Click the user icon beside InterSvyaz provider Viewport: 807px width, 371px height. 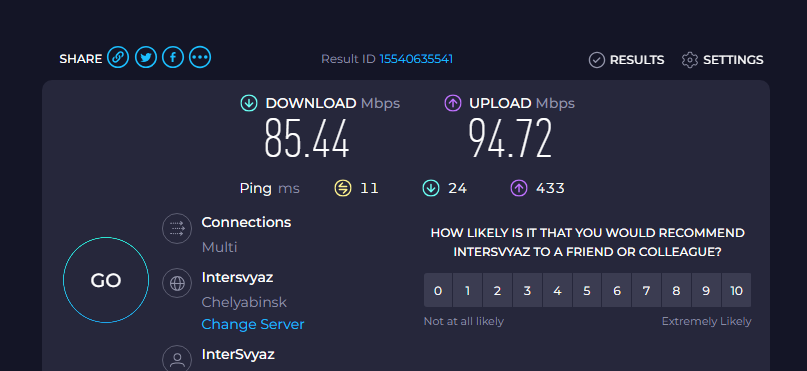pyautogui.click(x=177, y=359)
